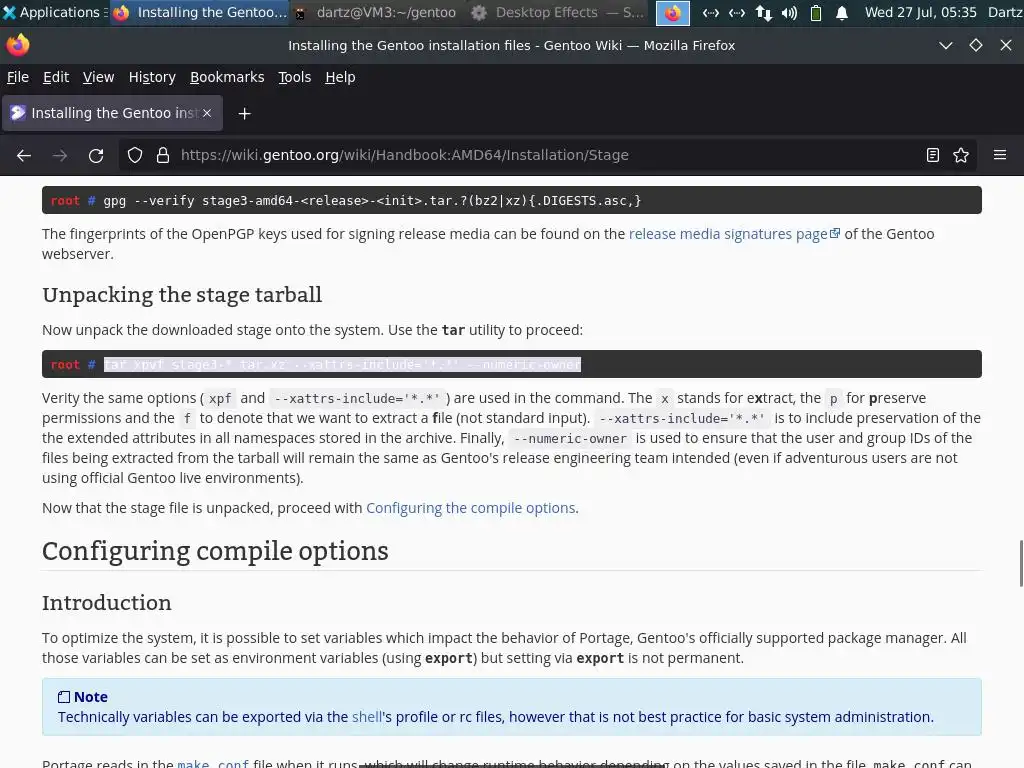Open the Firefox hamburger application menu
This screenshot has height=768, width=1024.
[1000, 155]
